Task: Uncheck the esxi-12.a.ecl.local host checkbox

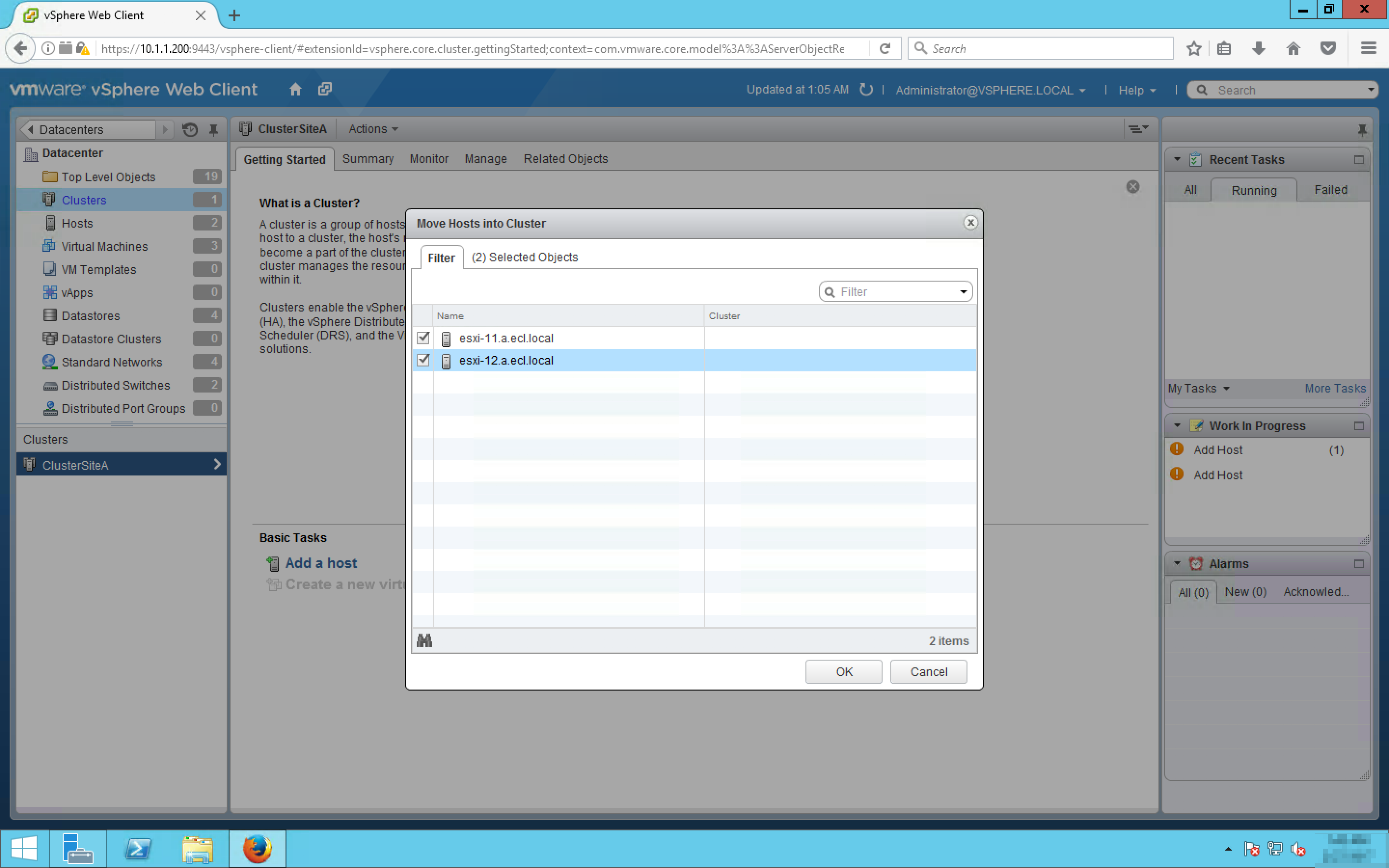Action: 423,361
